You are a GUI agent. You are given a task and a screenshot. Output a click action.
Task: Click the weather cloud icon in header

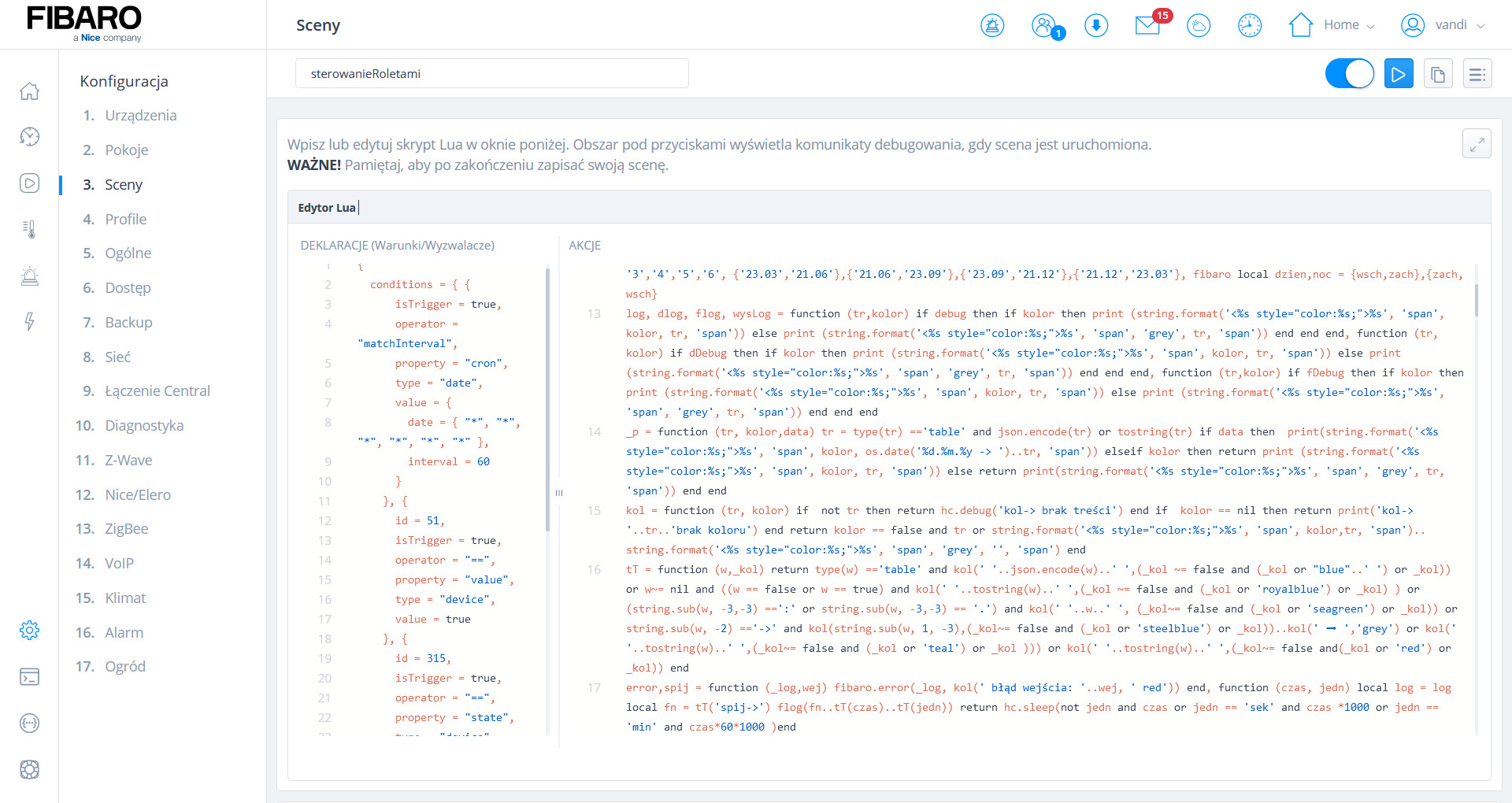[x=1199, y=25]
